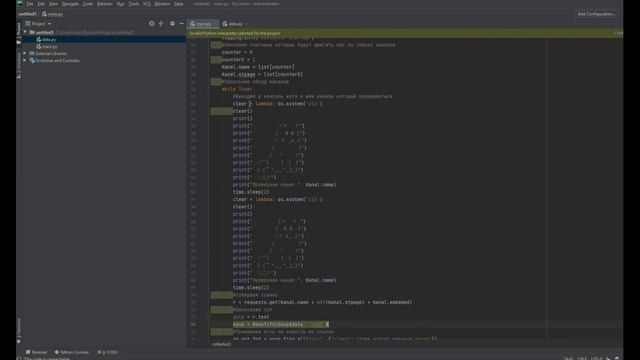This screenshot has width=640, height=360.
Task: Toggle the Structure tool window side tab
Action: [19, 65]
